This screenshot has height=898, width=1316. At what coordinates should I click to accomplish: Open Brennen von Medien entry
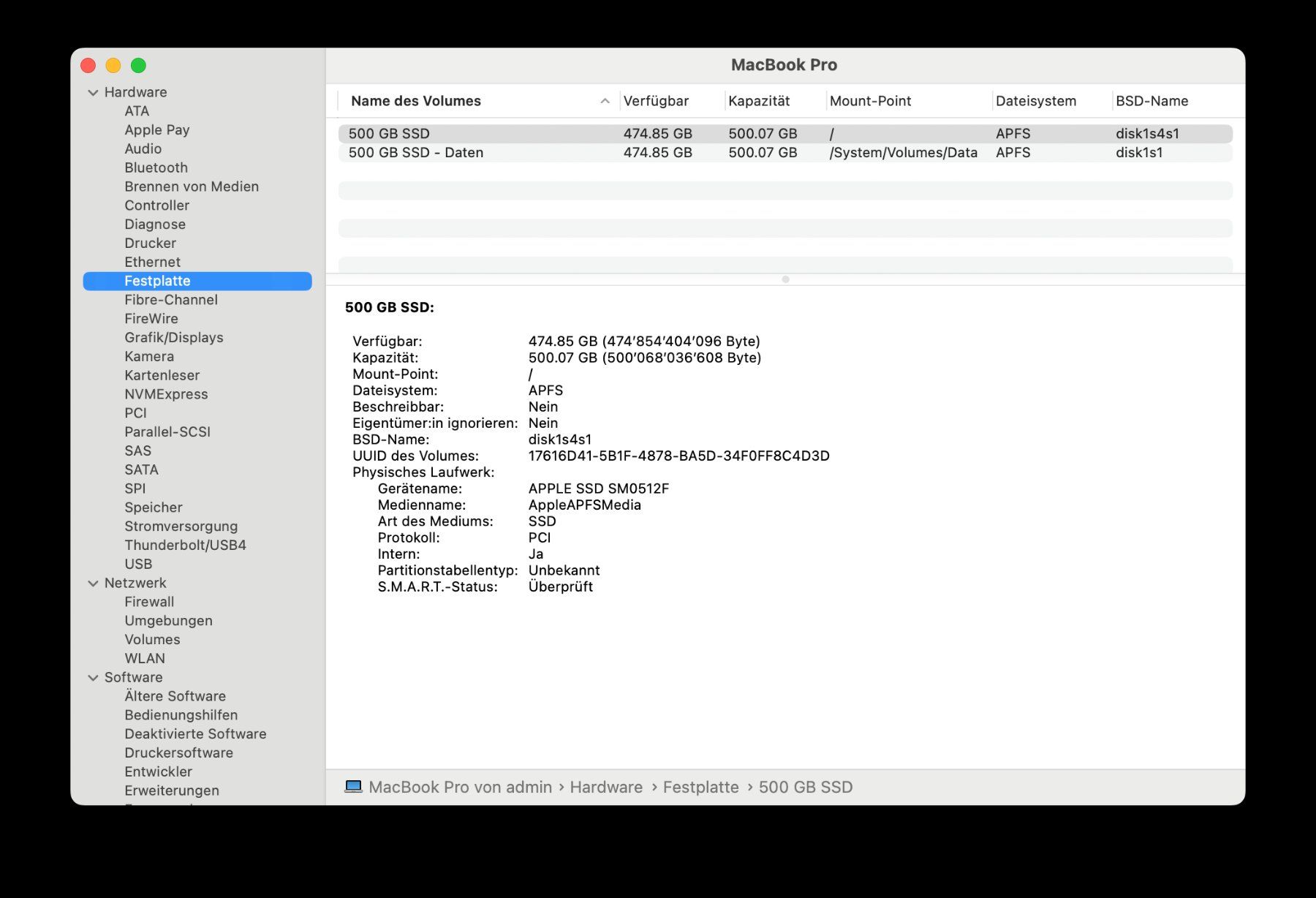point(192,186)
